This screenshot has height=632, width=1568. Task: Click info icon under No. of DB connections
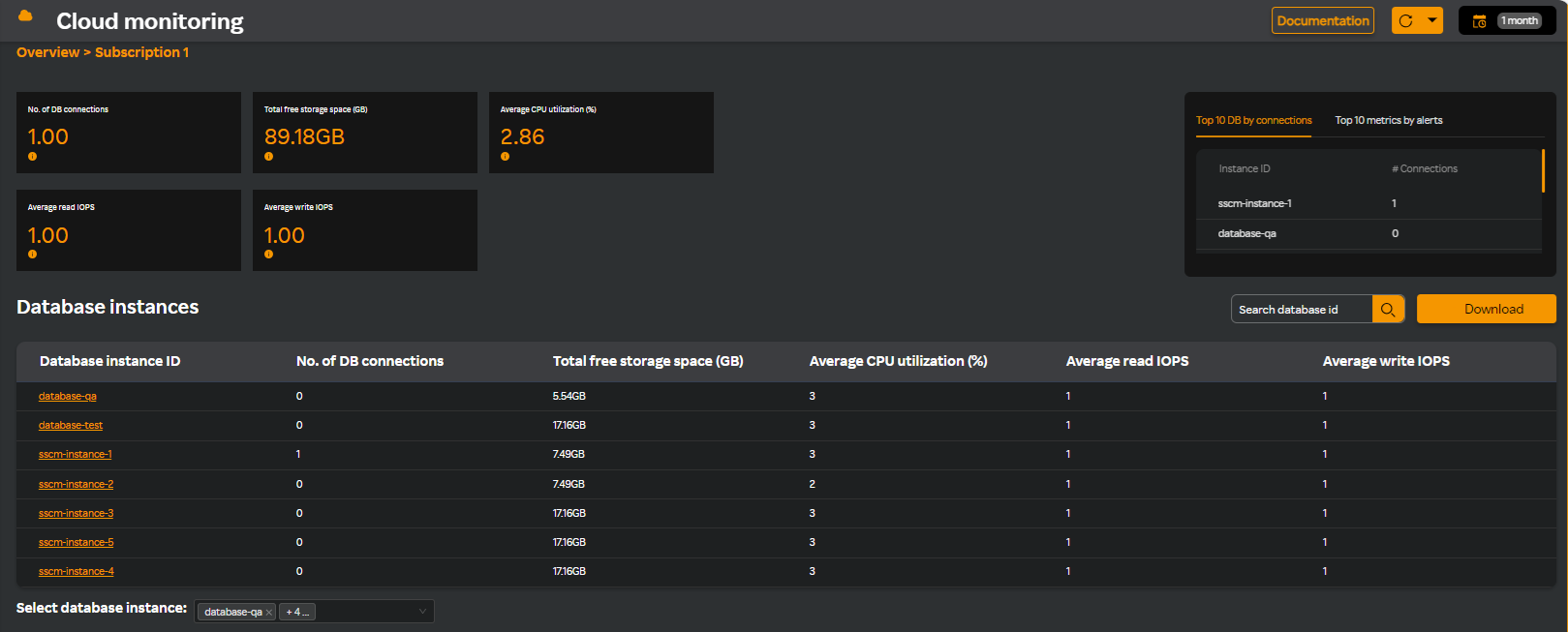click(x=32, y=156)
